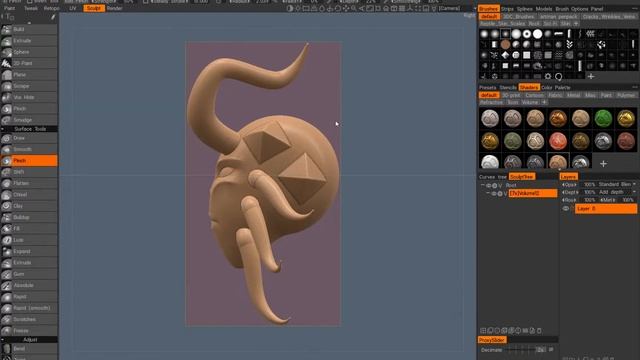Adjust the Decimate proxy slider
This screenshot has height=360, width=640.
522,350
